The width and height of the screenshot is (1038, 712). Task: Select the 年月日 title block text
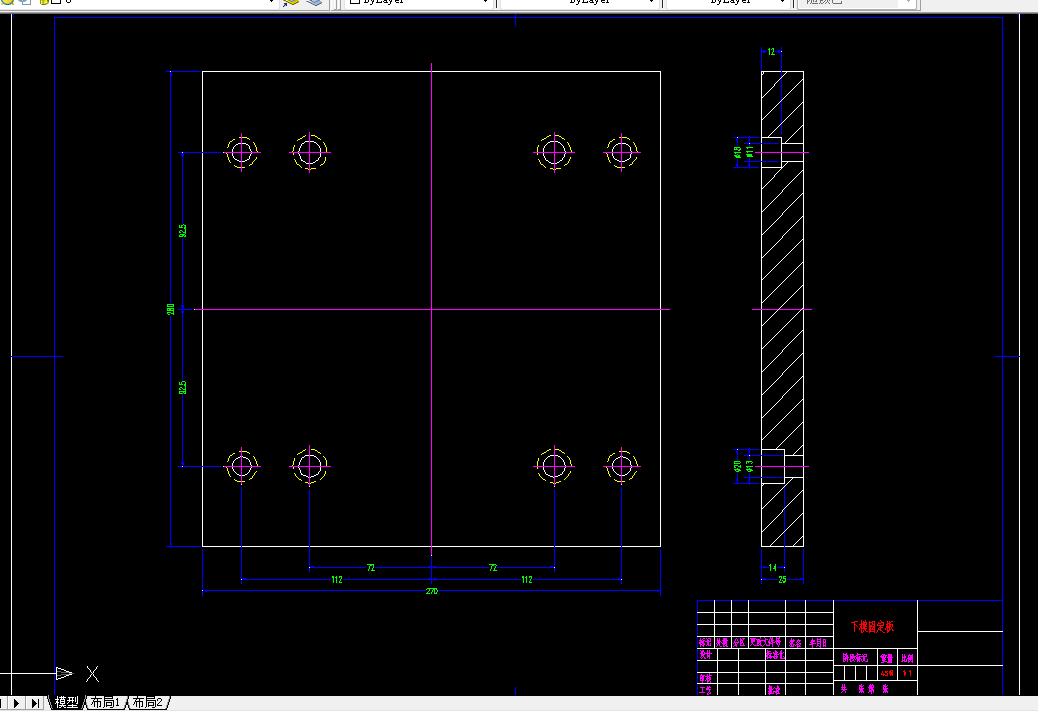click(818, 643)
